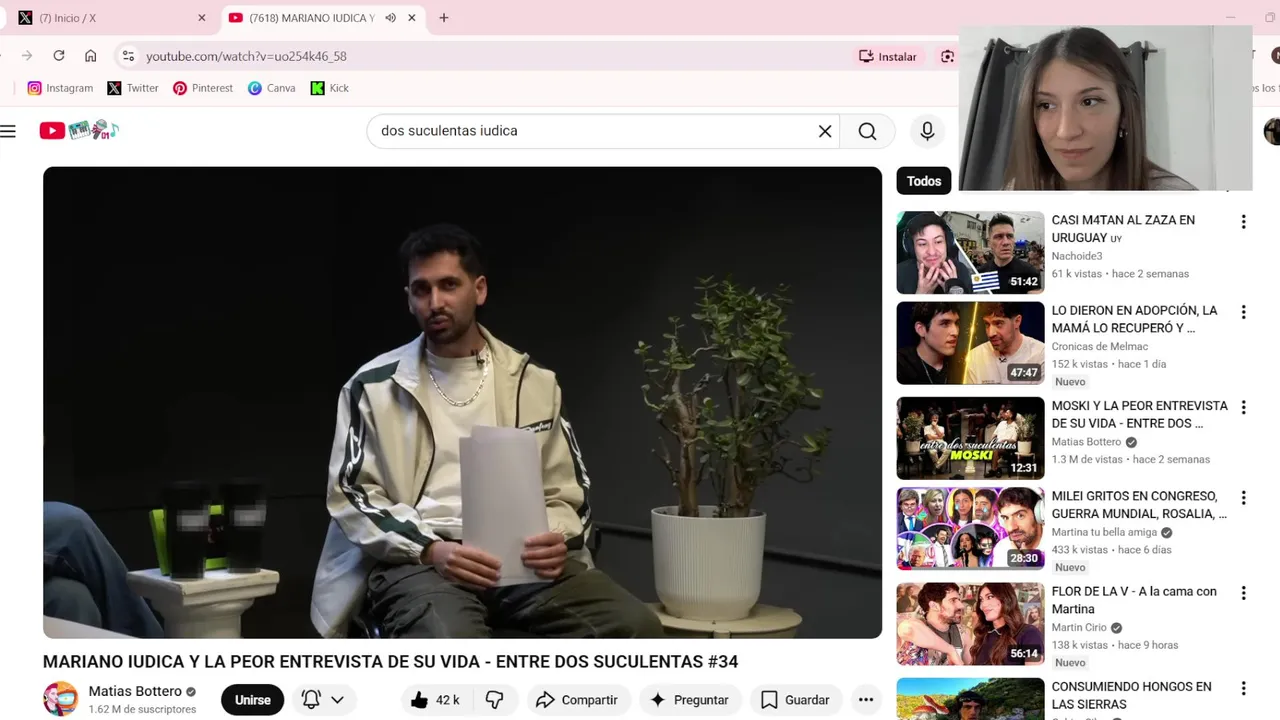Open options for CONSUMIENDO HONGOS video

[1243, 688]
